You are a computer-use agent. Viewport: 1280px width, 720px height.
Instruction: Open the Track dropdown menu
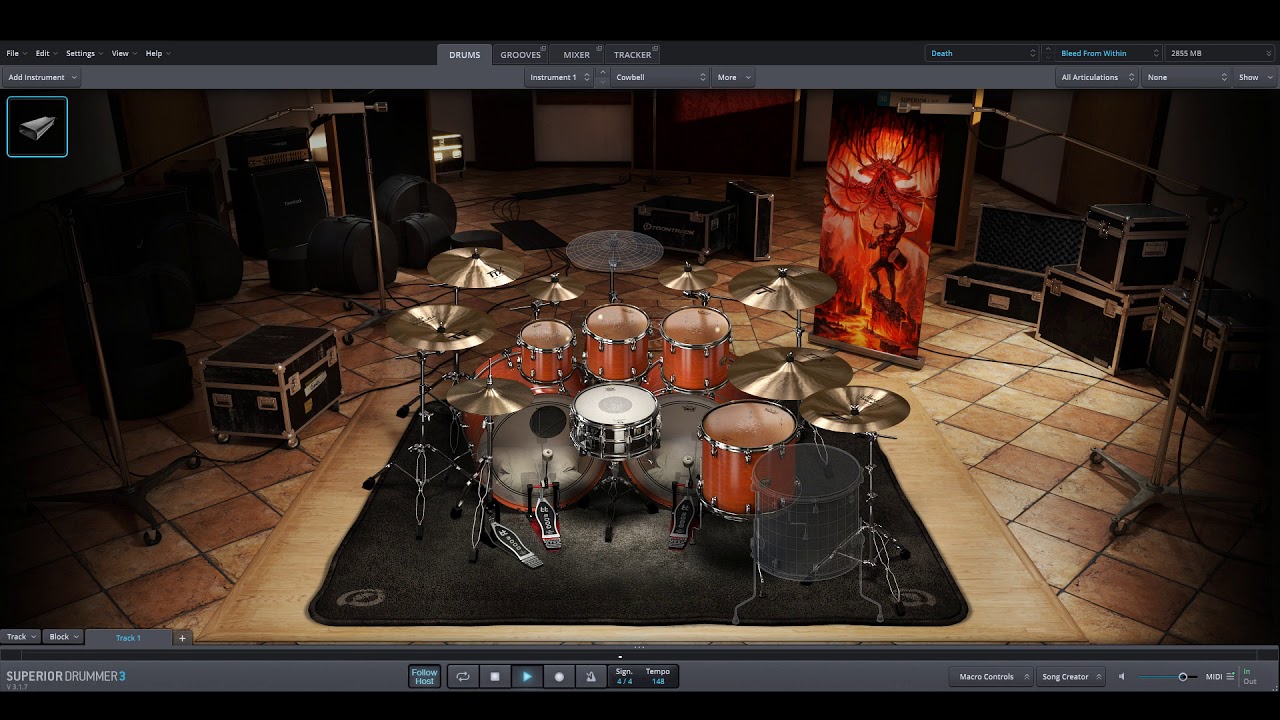(21, 637)
